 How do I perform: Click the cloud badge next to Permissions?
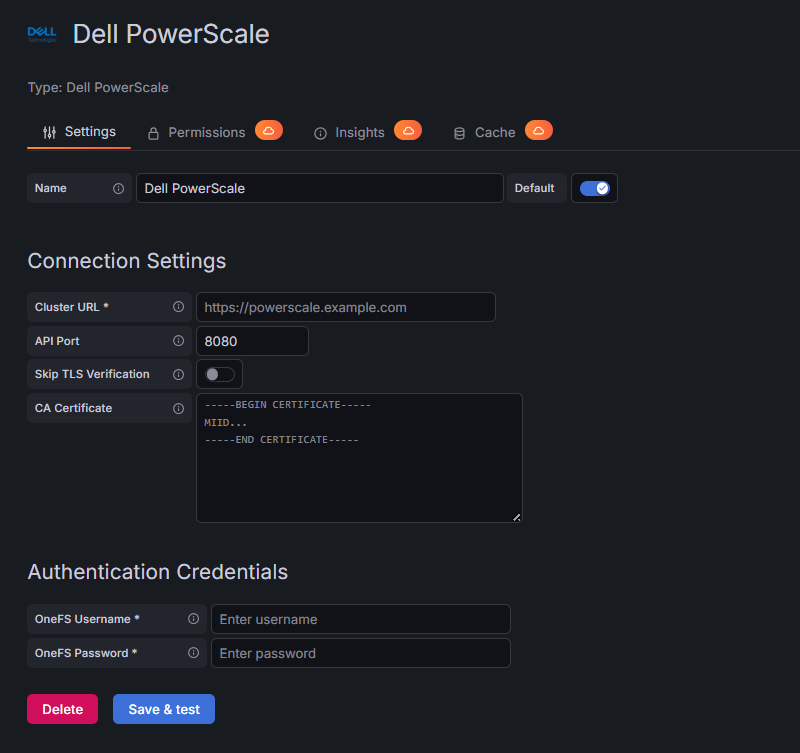click(x=269, y=131)
